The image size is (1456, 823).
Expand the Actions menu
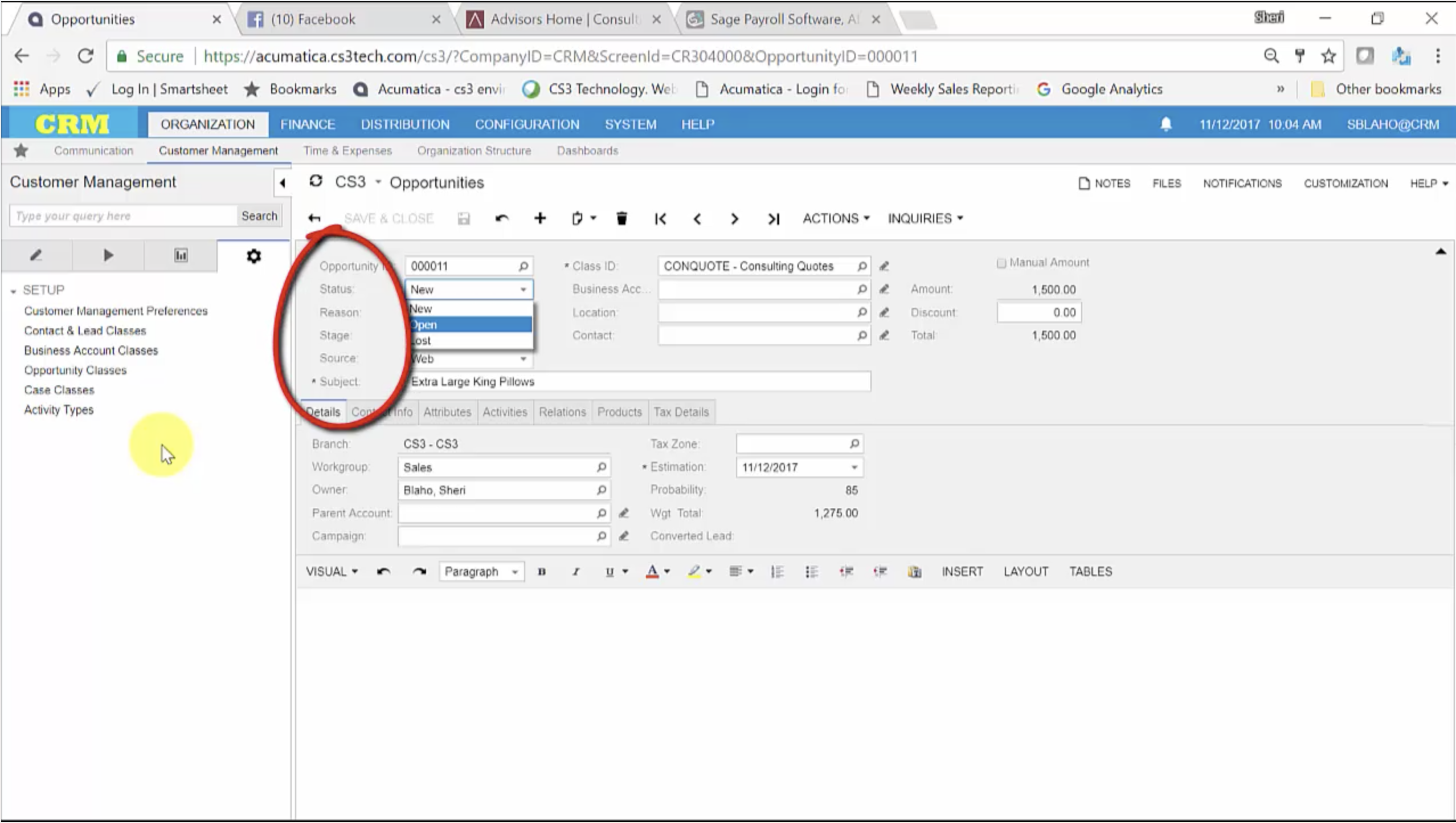pyautogui.click(x=834, y=218)
